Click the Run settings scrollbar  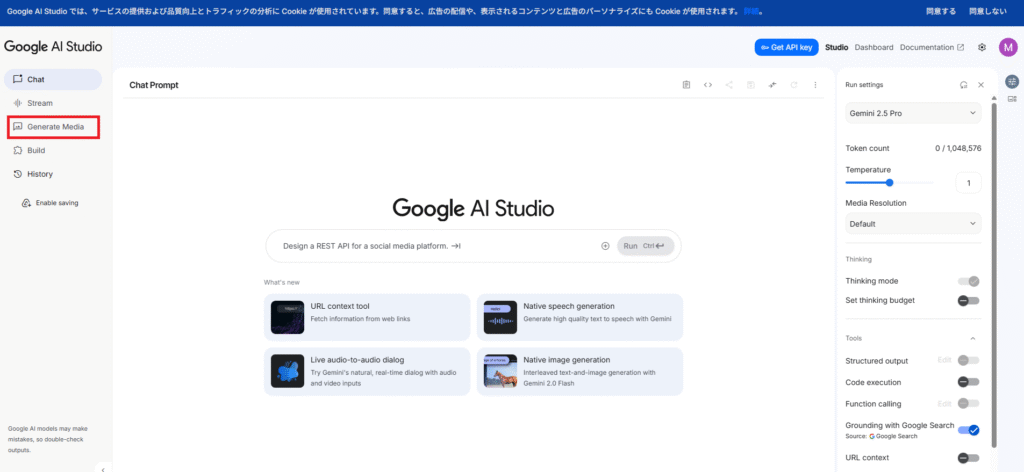pos(994,274)
